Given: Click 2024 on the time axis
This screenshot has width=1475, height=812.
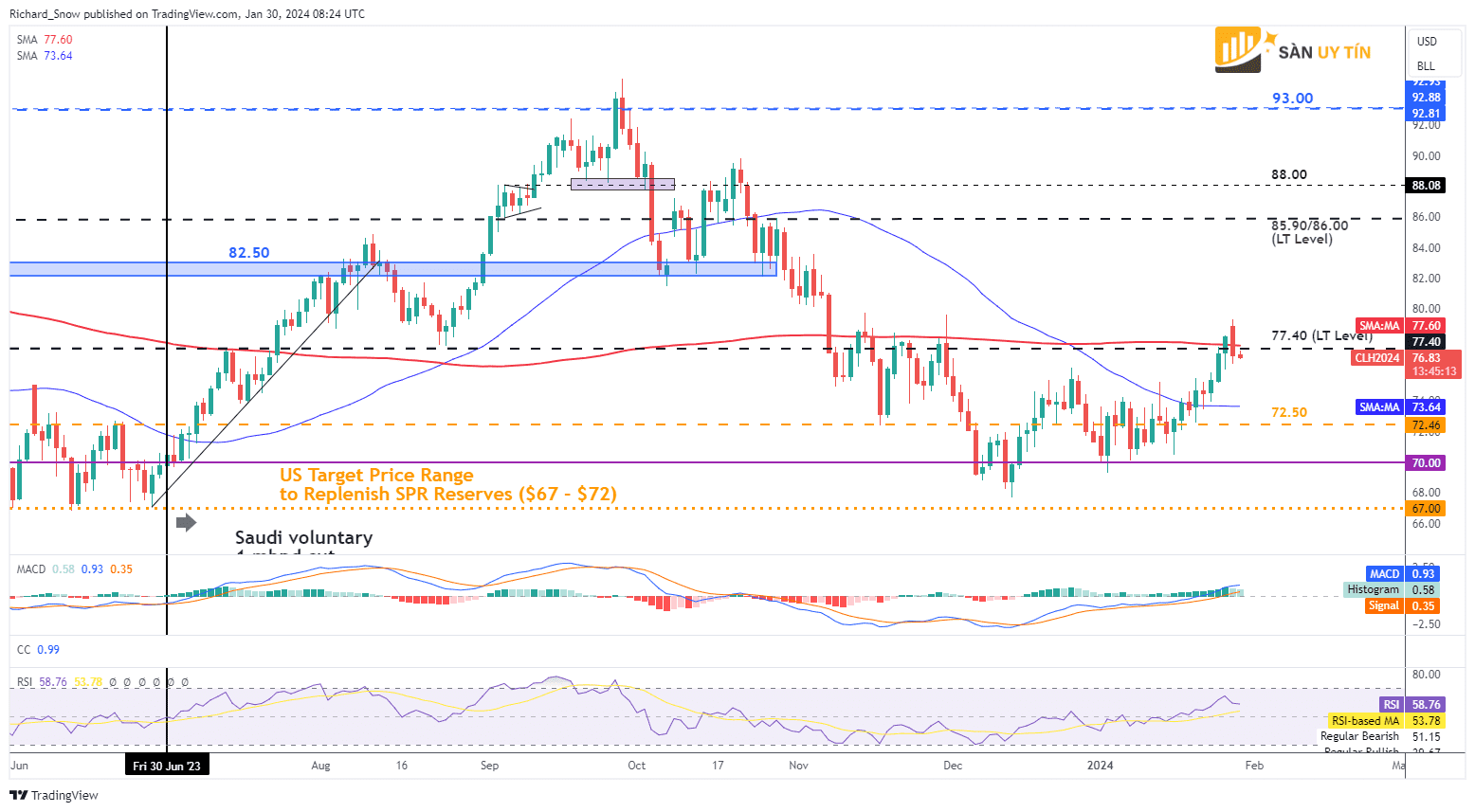Looking at the screenshot, I should pos(1100,766).
